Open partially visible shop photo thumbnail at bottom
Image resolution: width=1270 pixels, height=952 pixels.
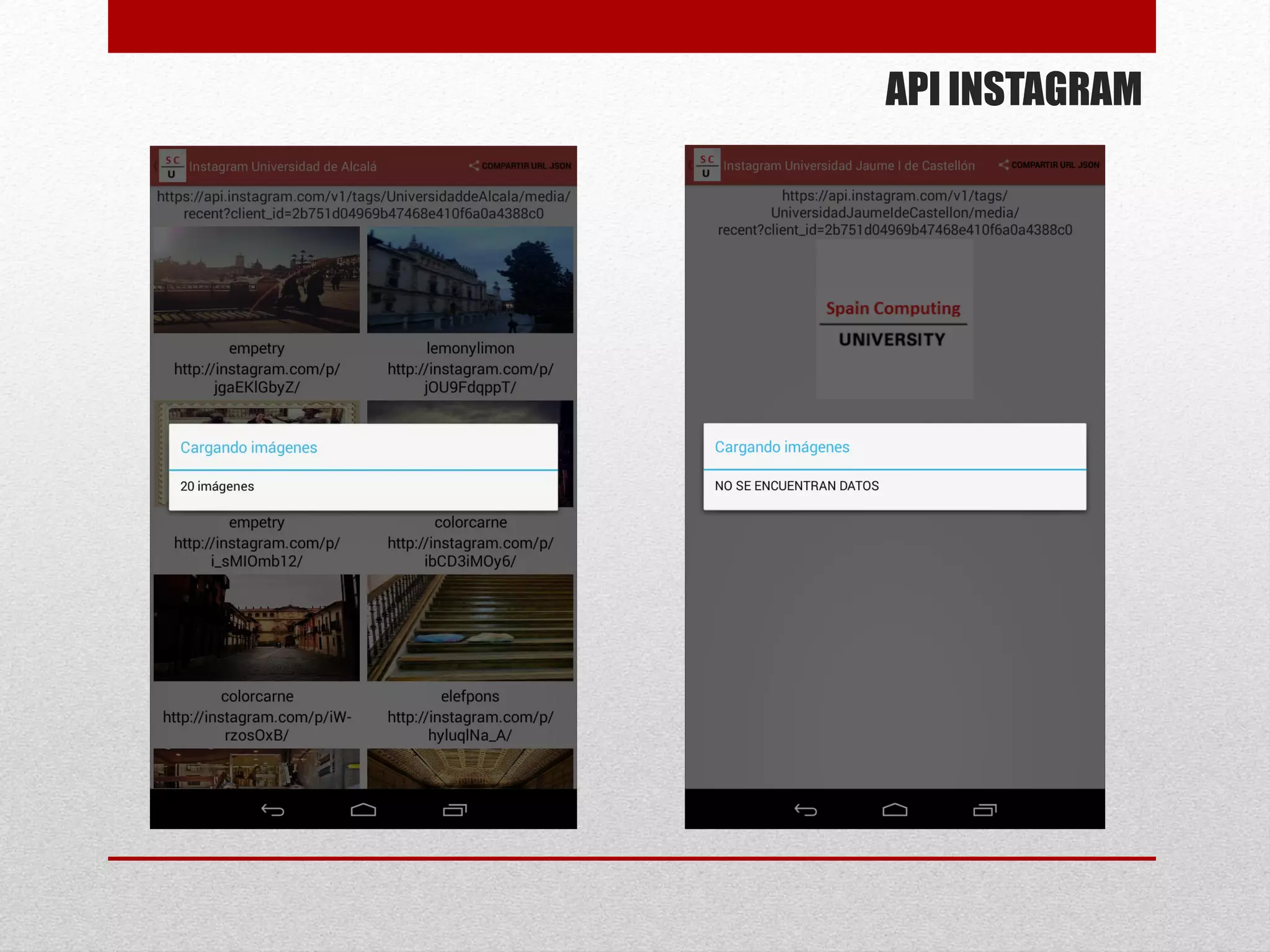[257, 769]
